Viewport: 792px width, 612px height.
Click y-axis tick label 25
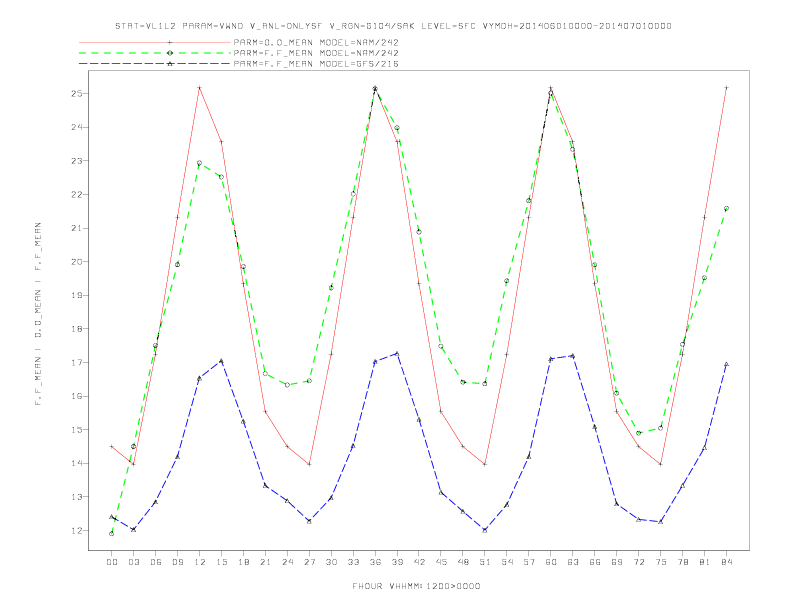pyautogui.click(x=77, y=93)
